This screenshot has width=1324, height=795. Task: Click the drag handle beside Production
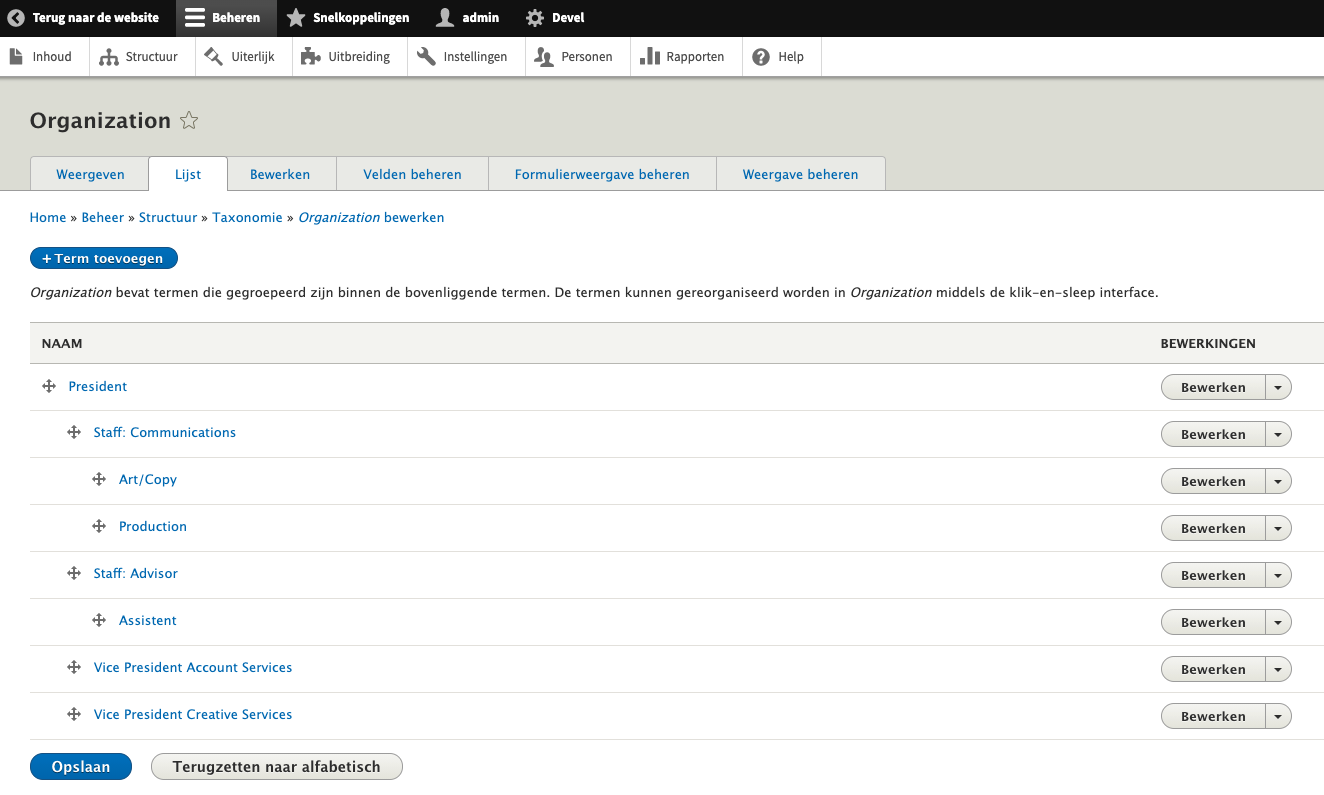point(99,527)
